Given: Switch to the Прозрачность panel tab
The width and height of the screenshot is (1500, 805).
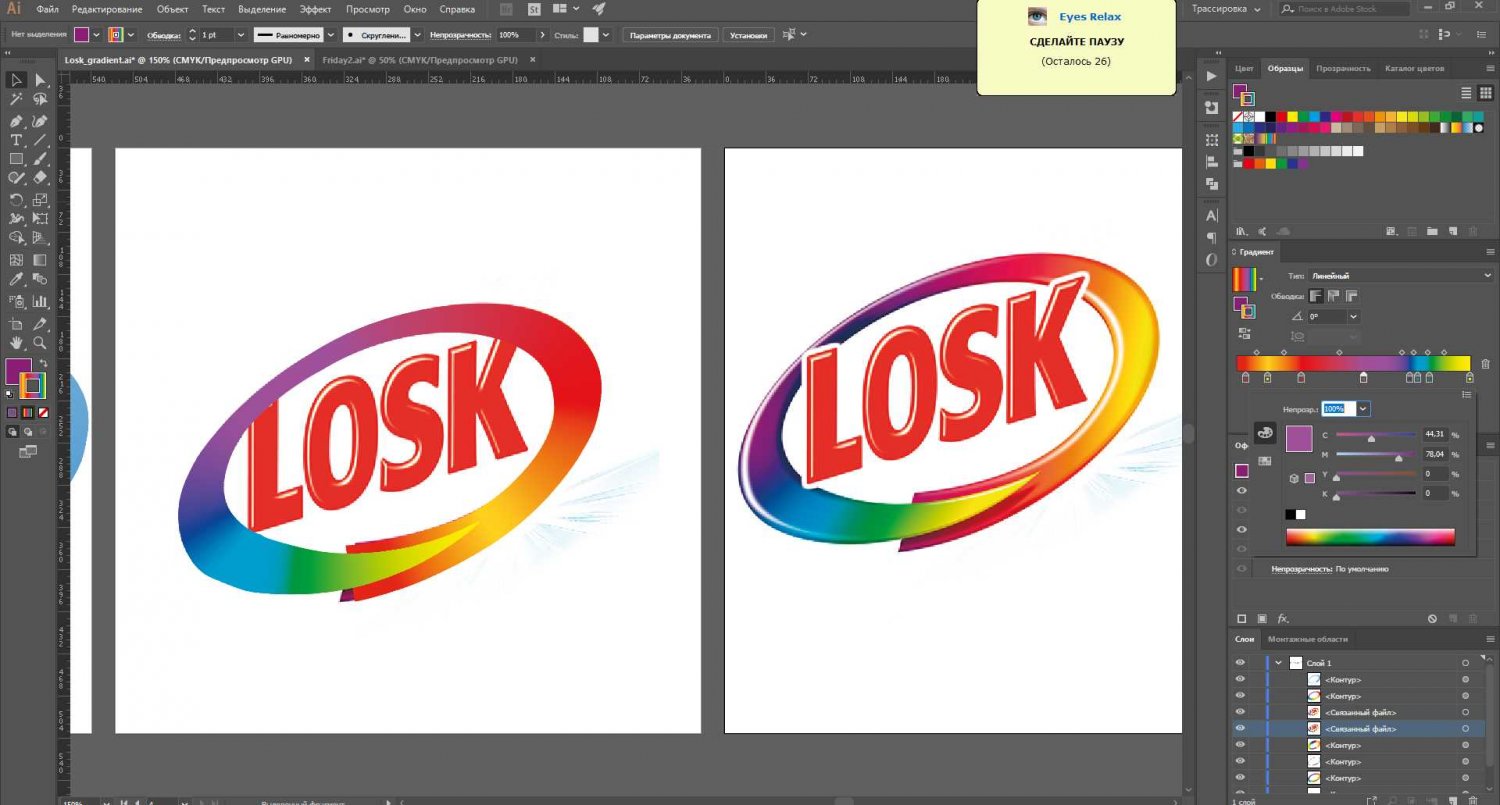Looking at the screenshot, I should (1343, 68).
